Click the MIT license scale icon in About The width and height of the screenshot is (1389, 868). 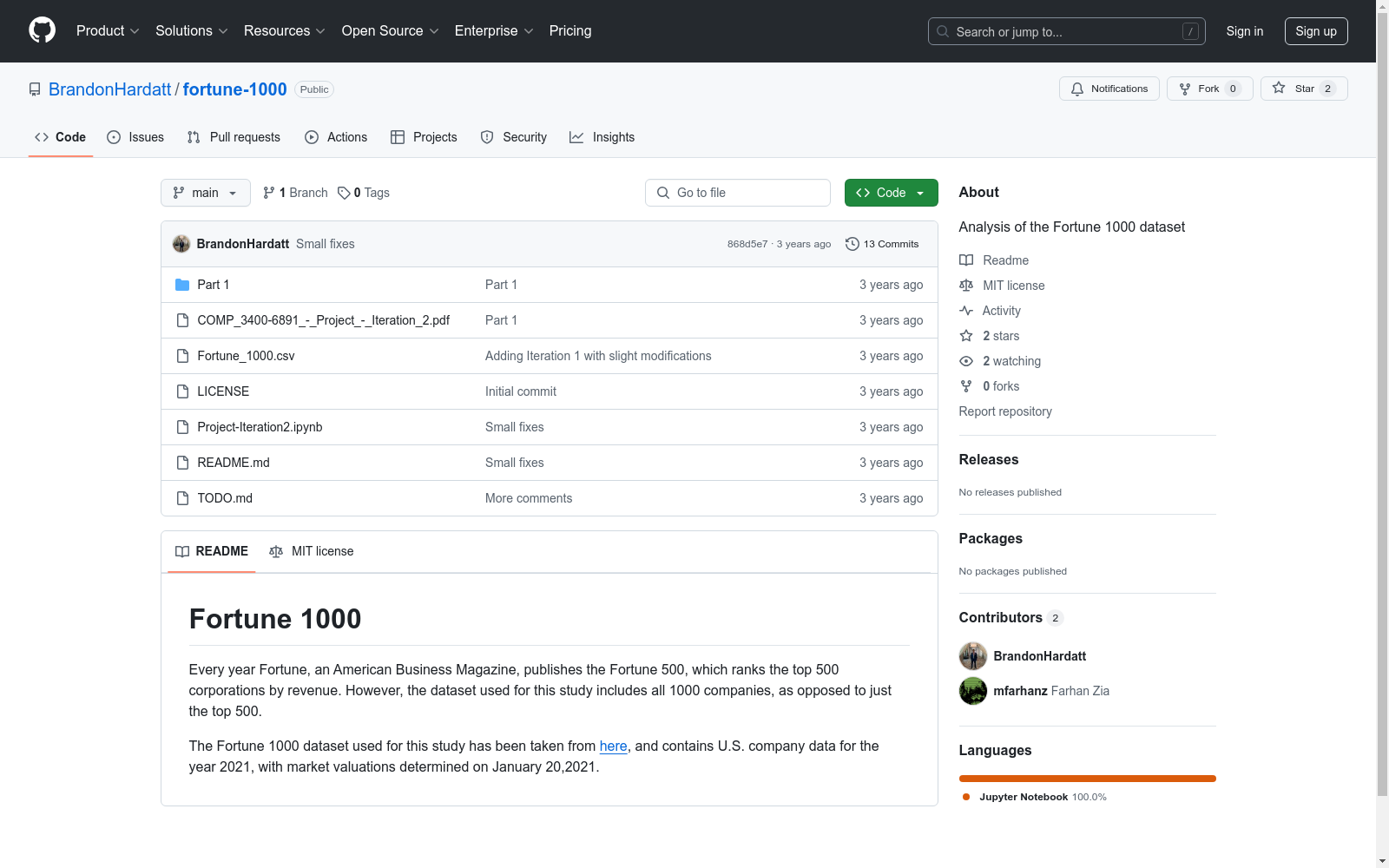966,286
